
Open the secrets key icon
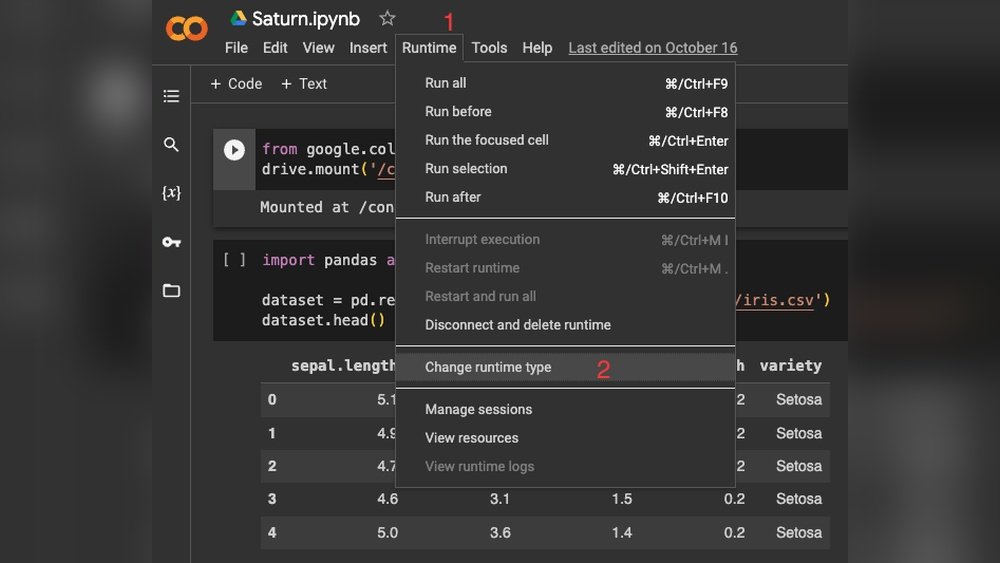tap(171, 242)
